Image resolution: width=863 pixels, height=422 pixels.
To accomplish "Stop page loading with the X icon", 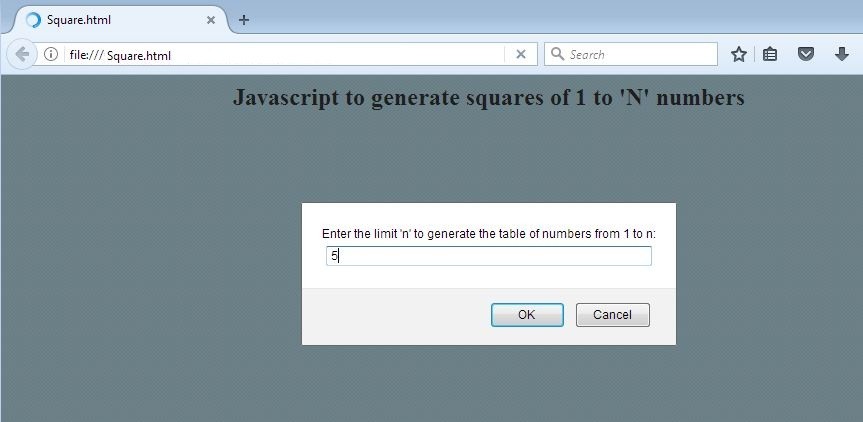I will pyautogui.click(x=521, y=54).
